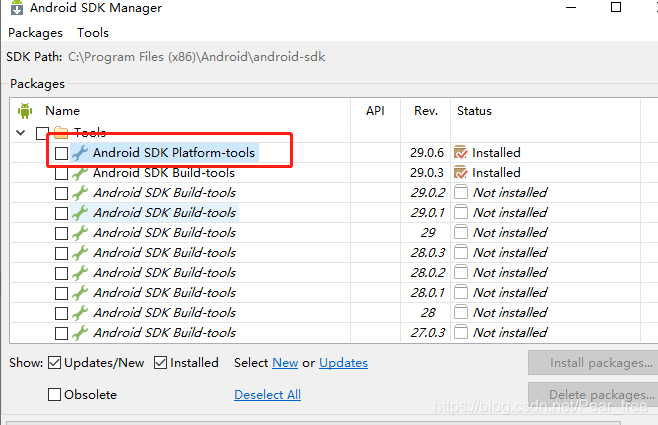This screenshot has height=425, width=658.
Task: Uncheck the Updates/New show filter
Action: click(55, 362)
